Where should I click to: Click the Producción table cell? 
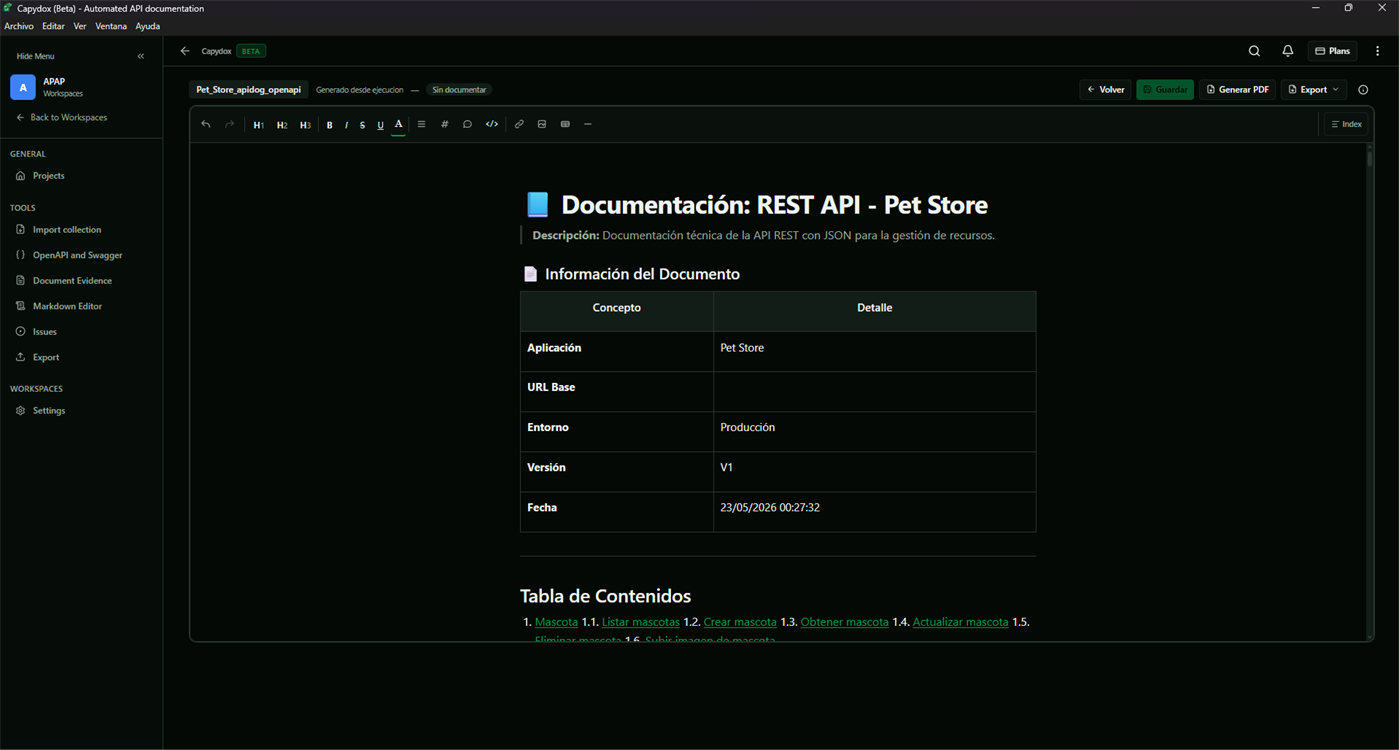click(874, 431)
